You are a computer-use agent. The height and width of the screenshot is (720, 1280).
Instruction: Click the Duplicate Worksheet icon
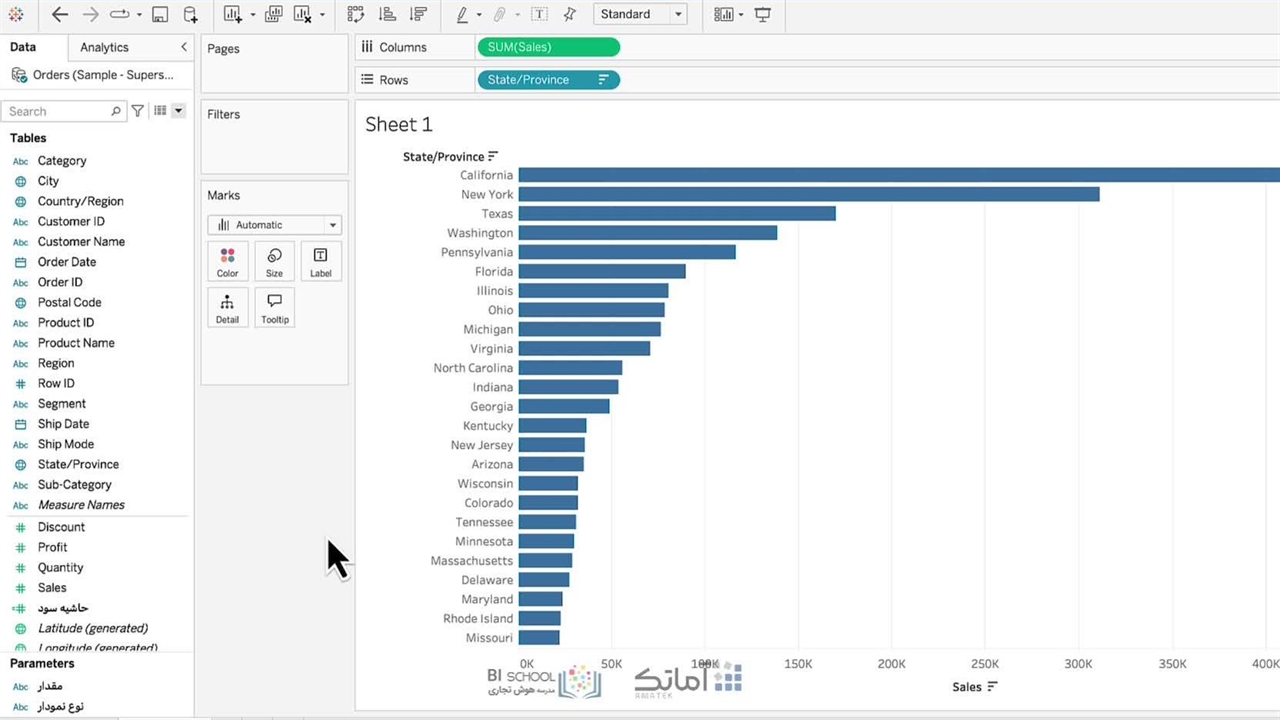[x=273, y=15]
